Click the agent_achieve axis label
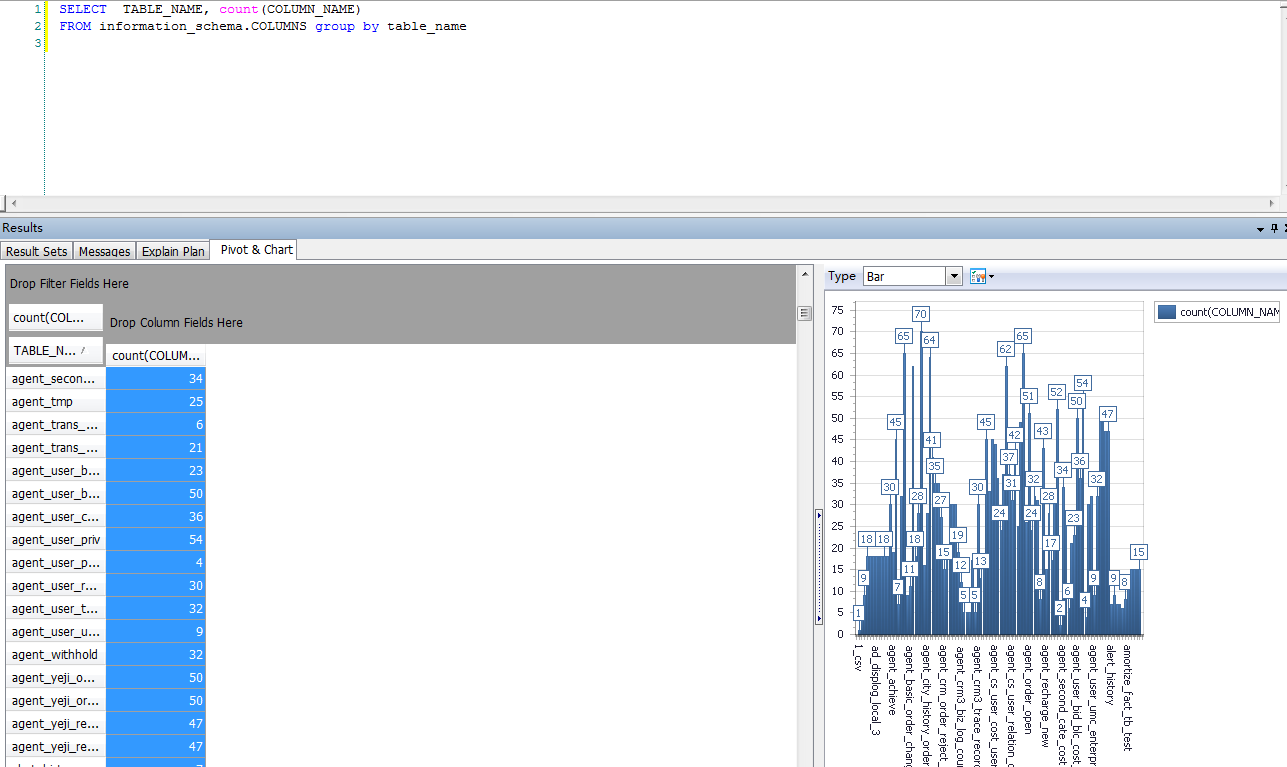The width and height of the screenshot is (1287, 767). 892,679
